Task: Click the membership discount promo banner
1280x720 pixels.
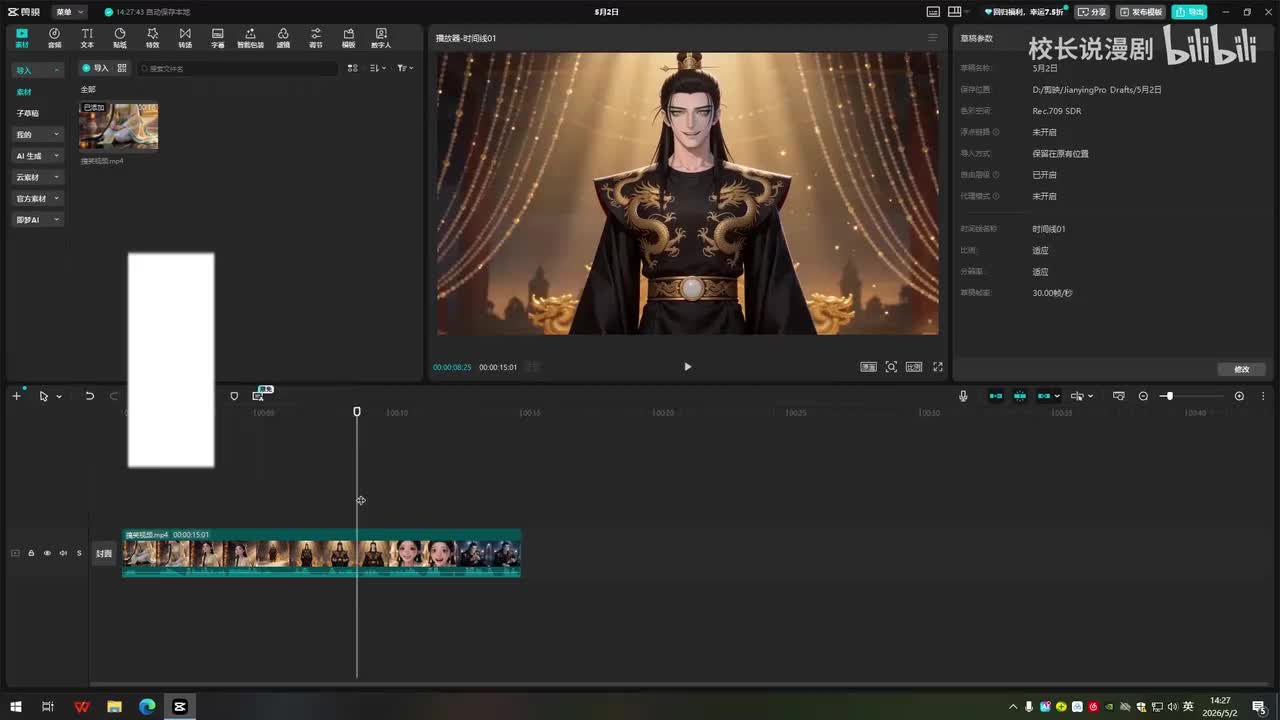Action: pos(1024,12)
